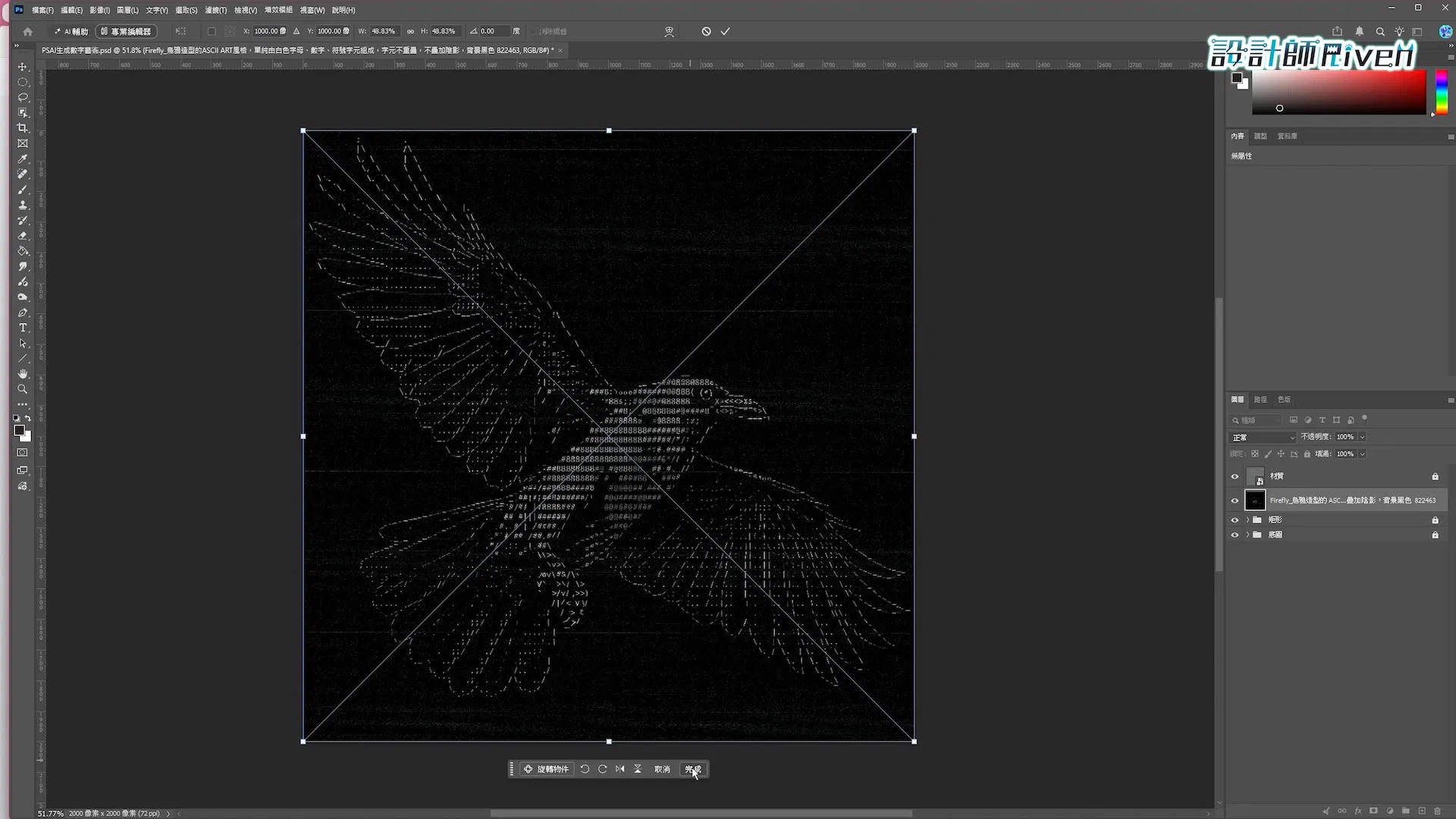Click the 專業編輯器 button

coord(126,31)
